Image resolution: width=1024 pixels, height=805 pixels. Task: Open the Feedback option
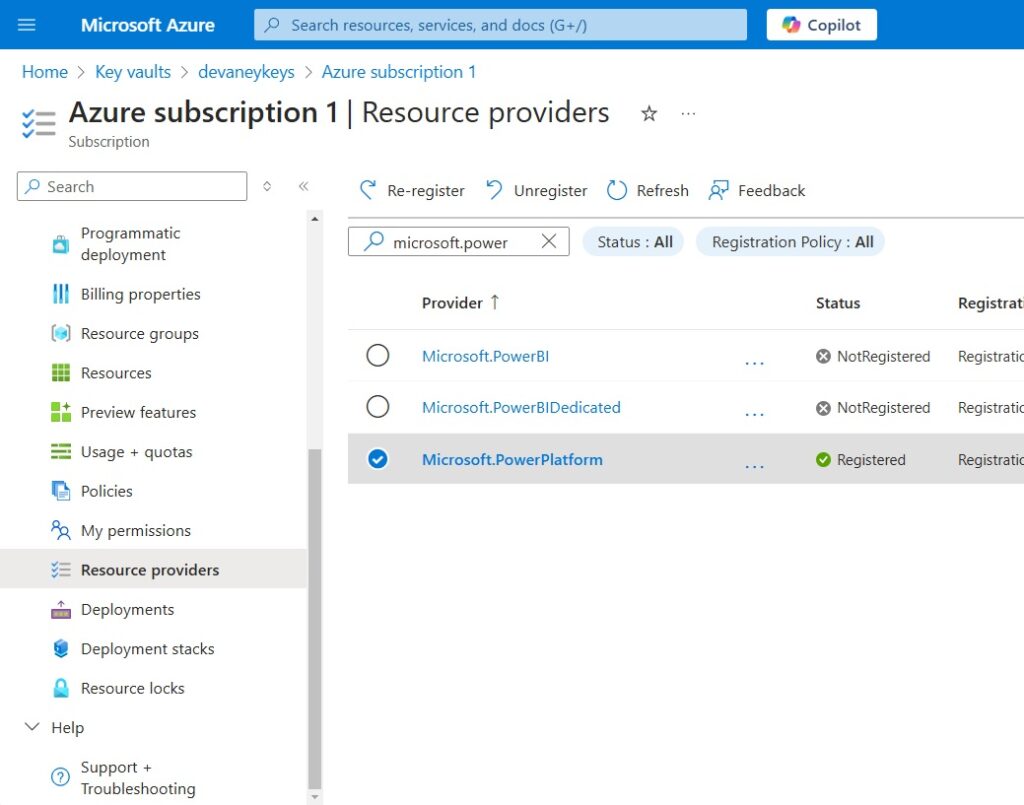757,191
